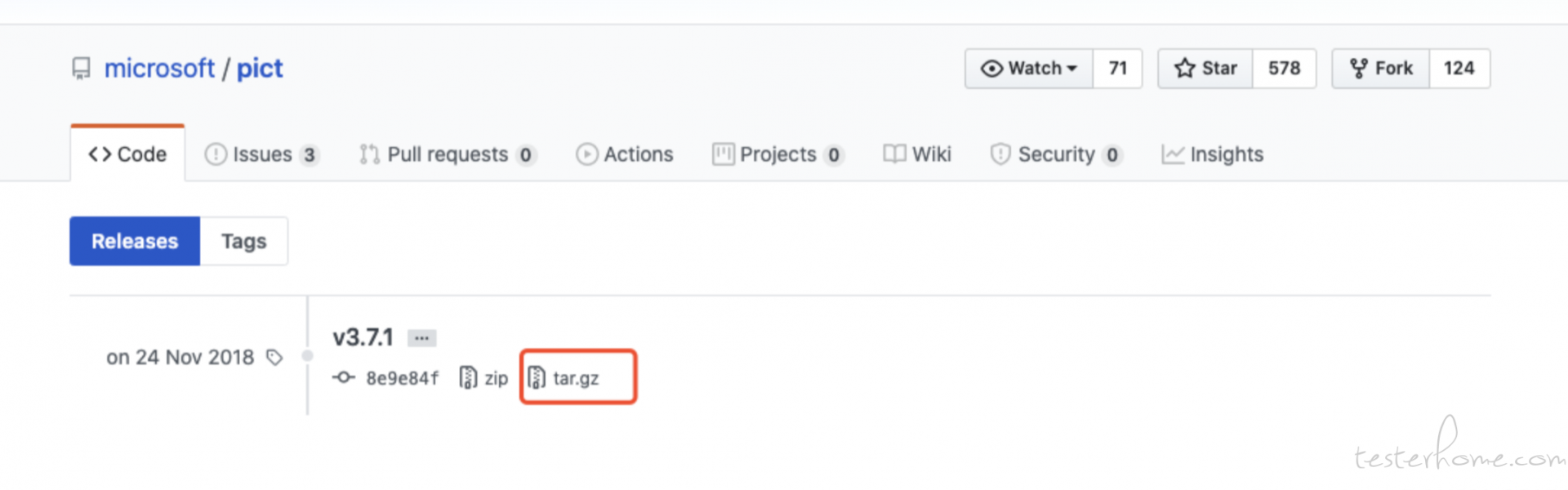Go to the Actions tab

pyautogui.click(x=625, y=154)
